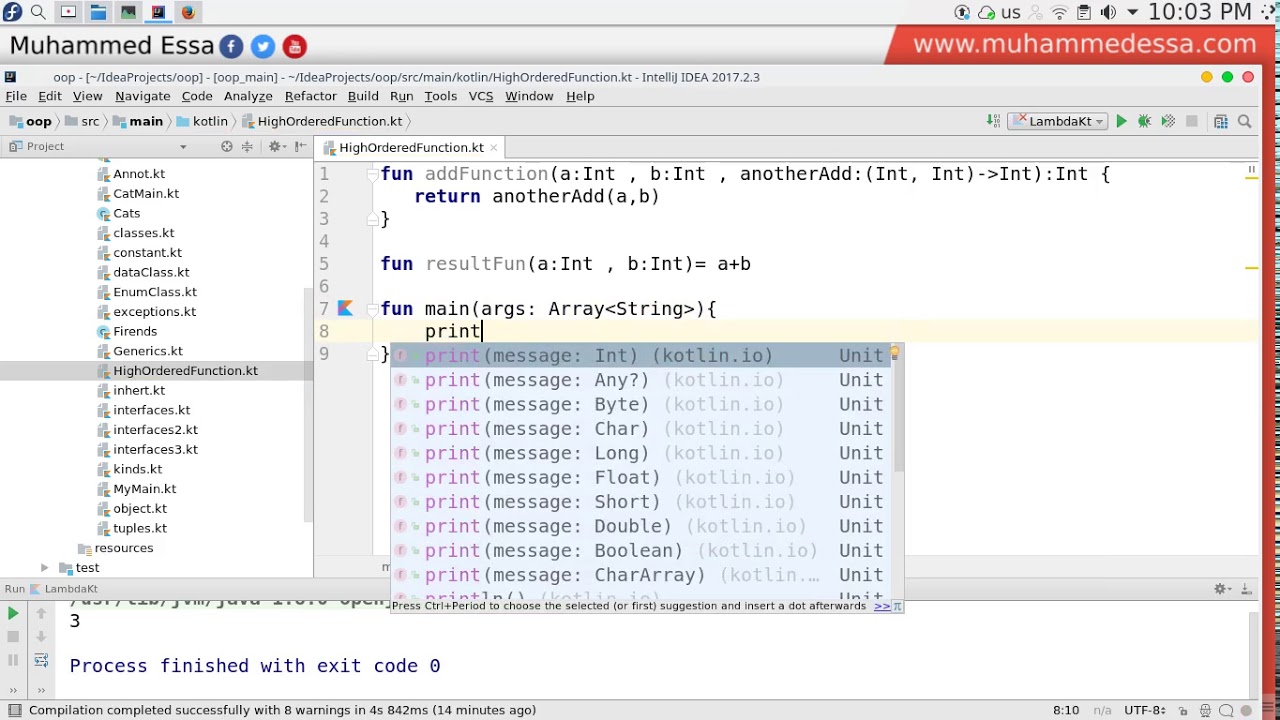Rerun LambdaKt in the Run panel
Image resolution: width=1280 pixels, height=720 pixels.
(13, 613)
